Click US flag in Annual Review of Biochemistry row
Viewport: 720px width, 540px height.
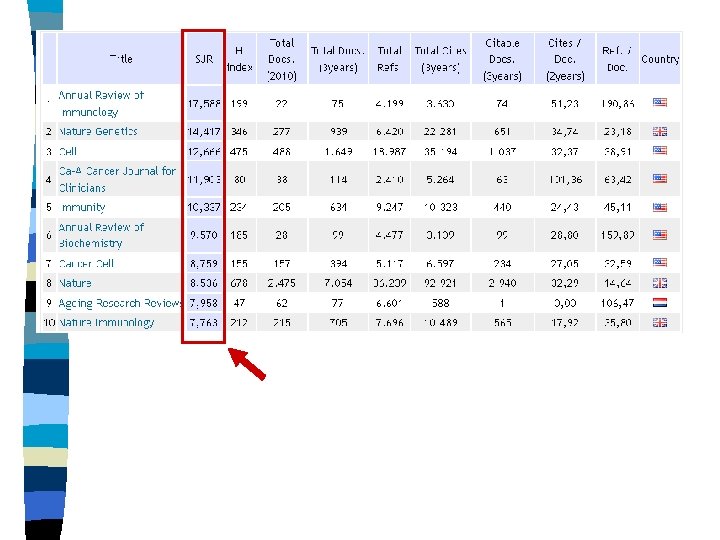click(x=660, y=235)
